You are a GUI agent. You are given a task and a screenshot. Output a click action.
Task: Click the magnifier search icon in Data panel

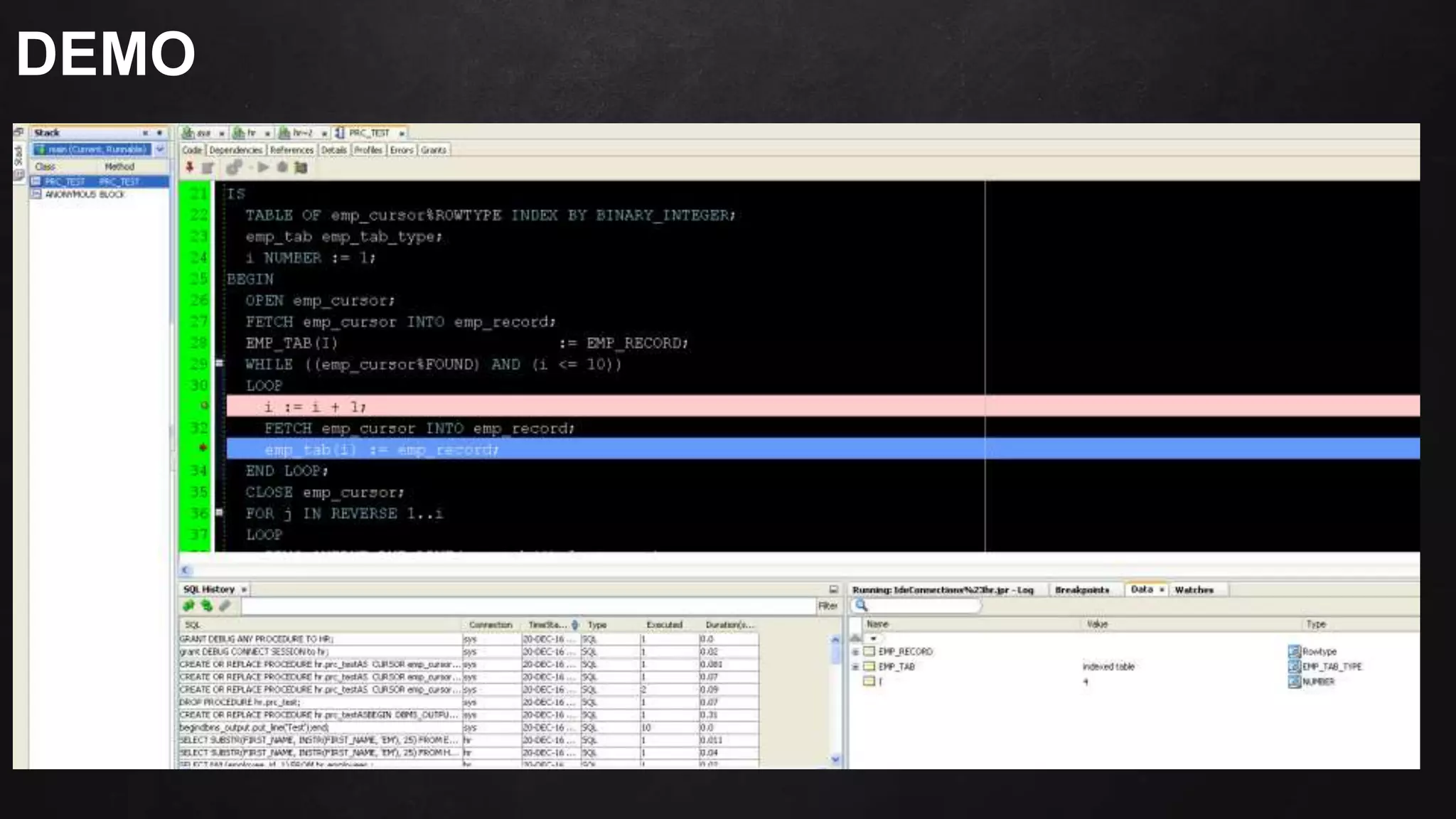coord(861,606)
